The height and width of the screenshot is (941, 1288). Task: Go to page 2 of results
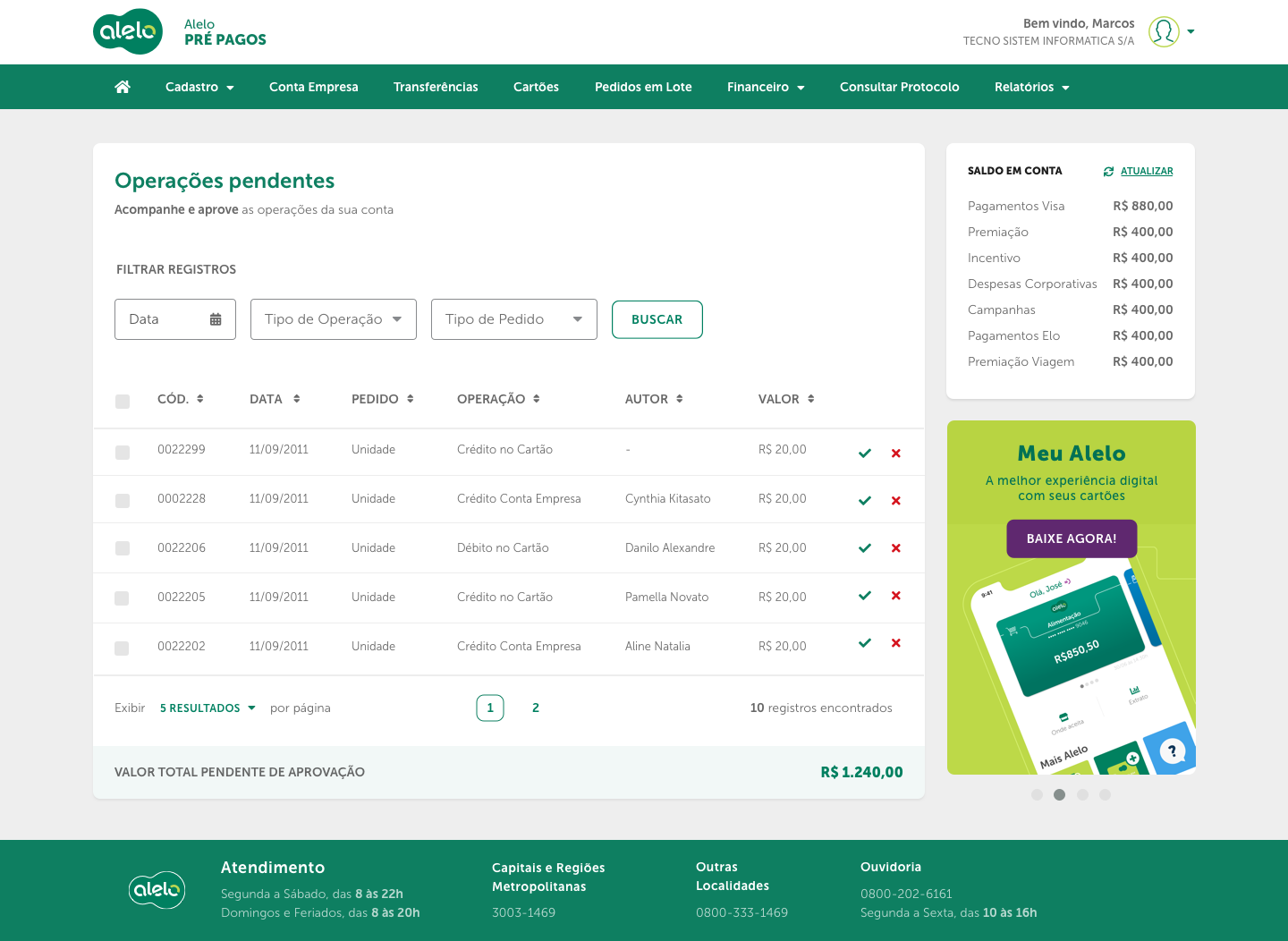pyautogui.click(x=536, y=708)
